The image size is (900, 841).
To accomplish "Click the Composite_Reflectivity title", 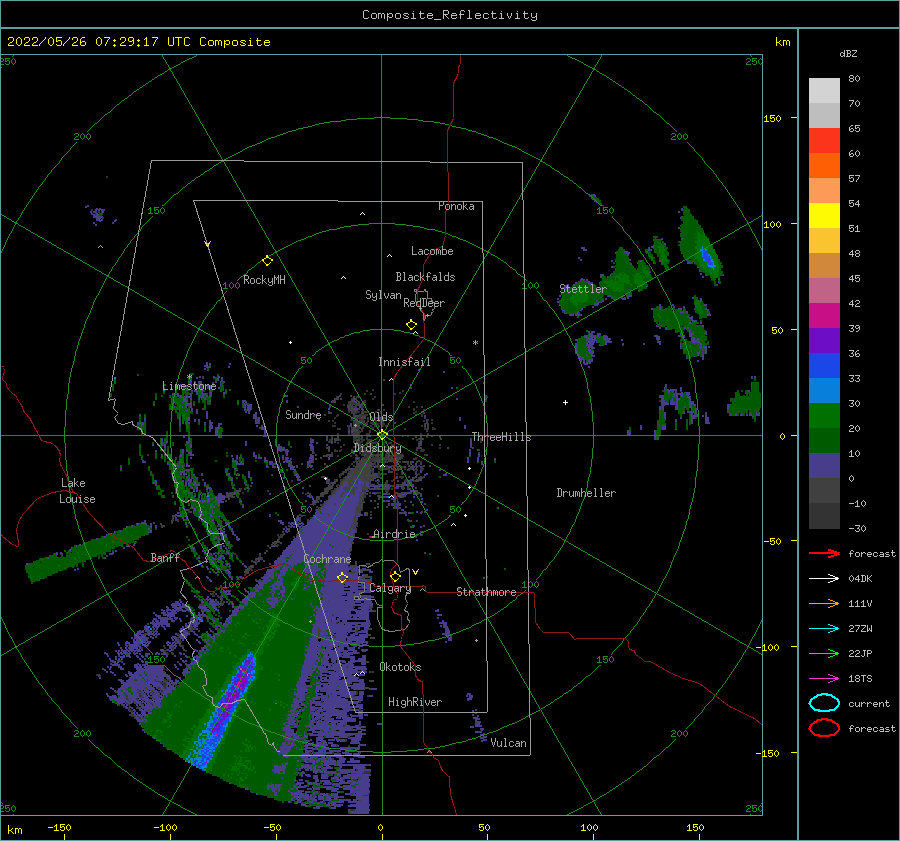I will (450, 15).
